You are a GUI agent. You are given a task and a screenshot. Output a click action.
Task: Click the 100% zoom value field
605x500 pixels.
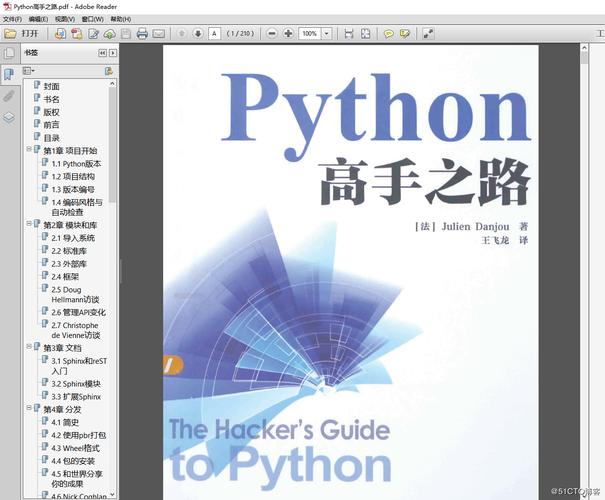(310, 34)
